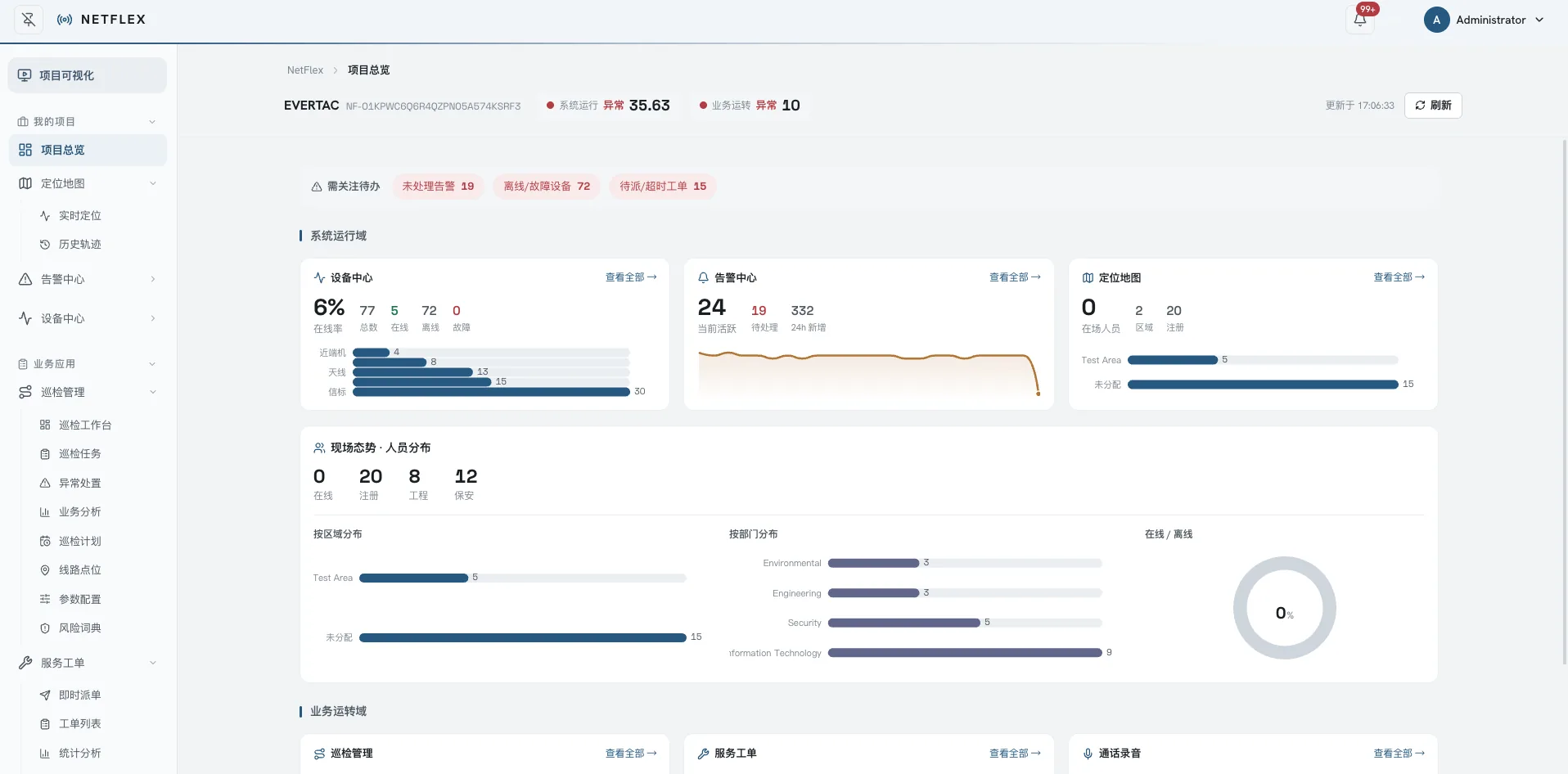
Task: Click the 通话录音 microphone icon
Action: 1088,754
